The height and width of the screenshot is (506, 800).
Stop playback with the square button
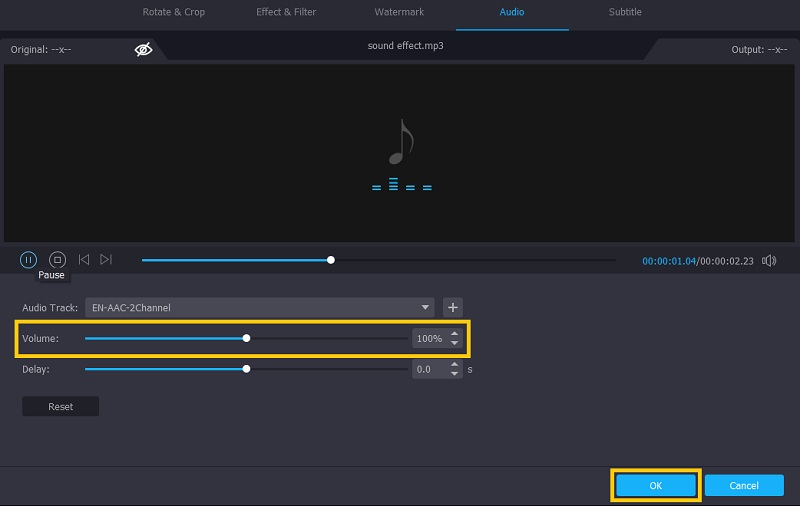pos(57,260)
